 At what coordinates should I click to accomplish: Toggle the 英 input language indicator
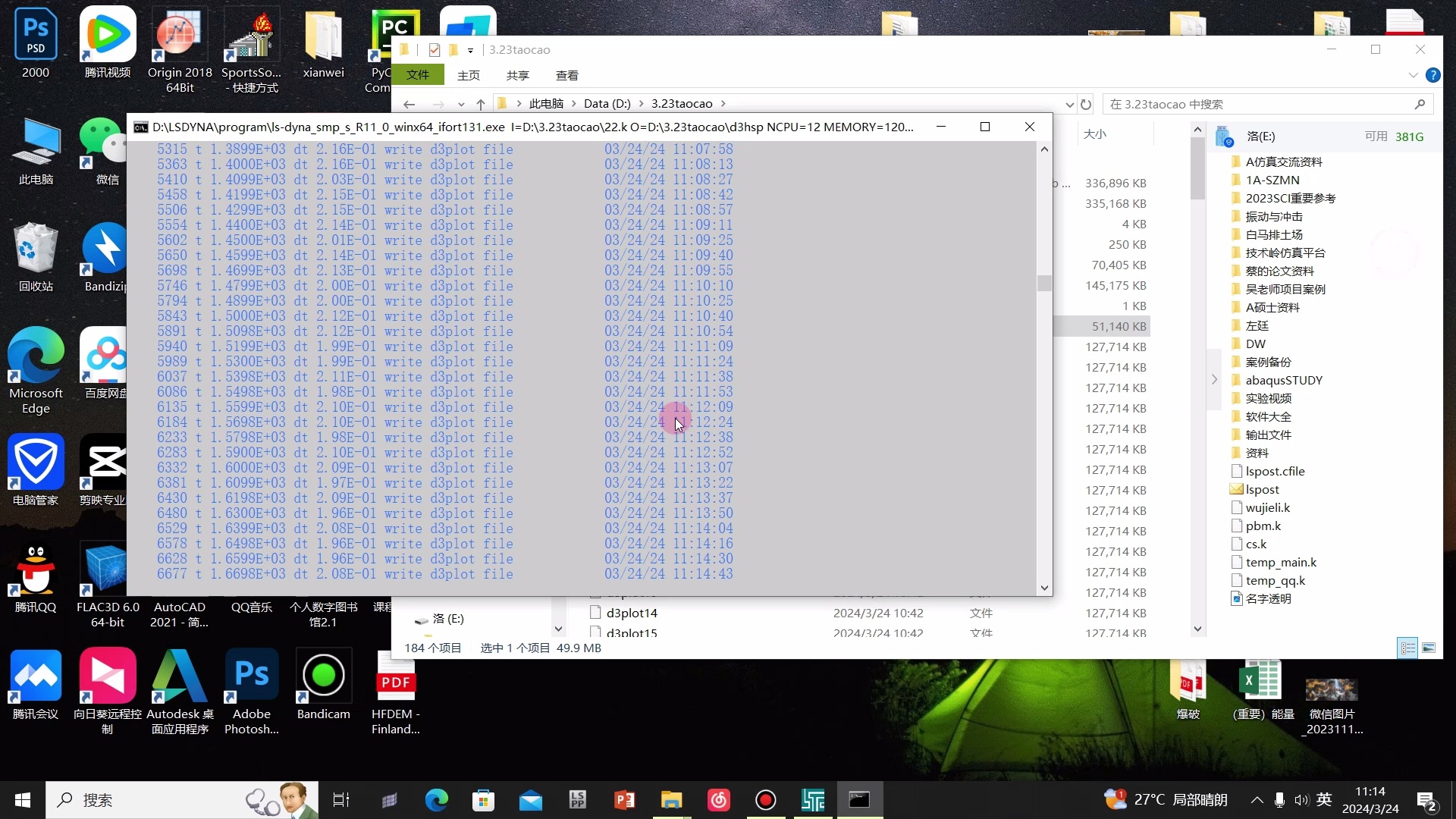tap(1324, 800)
